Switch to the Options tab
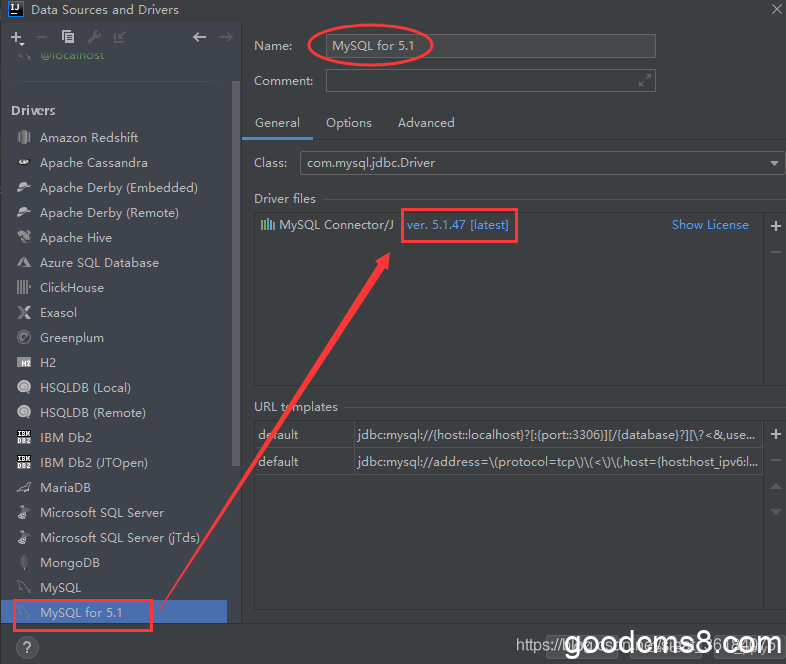 [349, 123]
